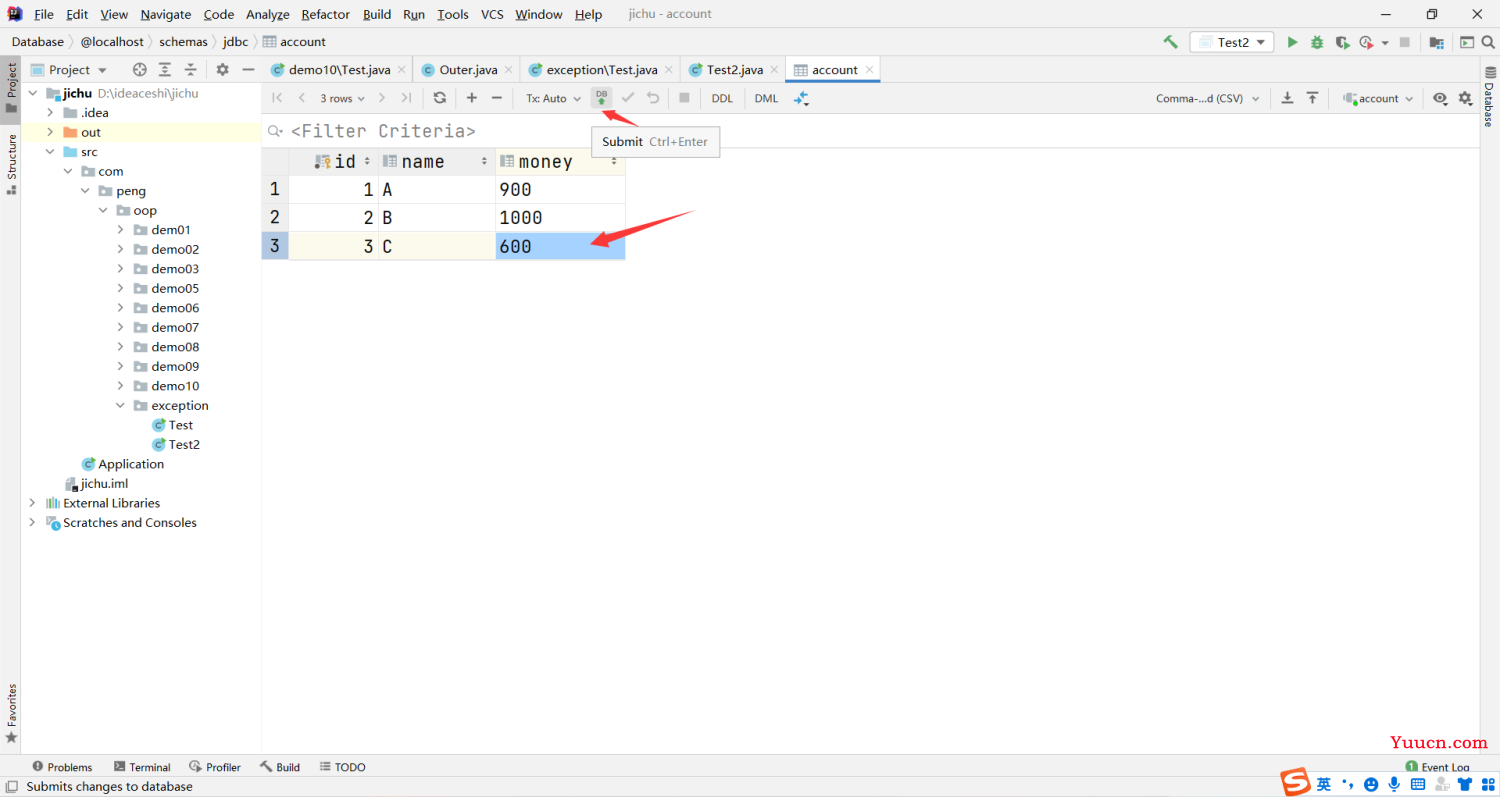The width and height of the screenshot is (1500, 797).
Task: Go to the first page of rows
Action: pos(277,98)
